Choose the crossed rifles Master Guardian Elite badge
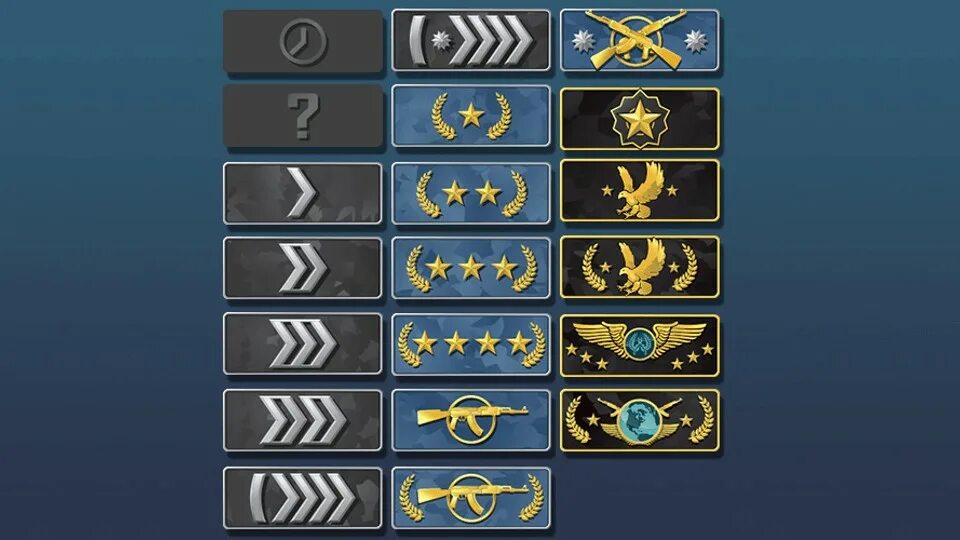The image size is (960, 540). [640, 40]
